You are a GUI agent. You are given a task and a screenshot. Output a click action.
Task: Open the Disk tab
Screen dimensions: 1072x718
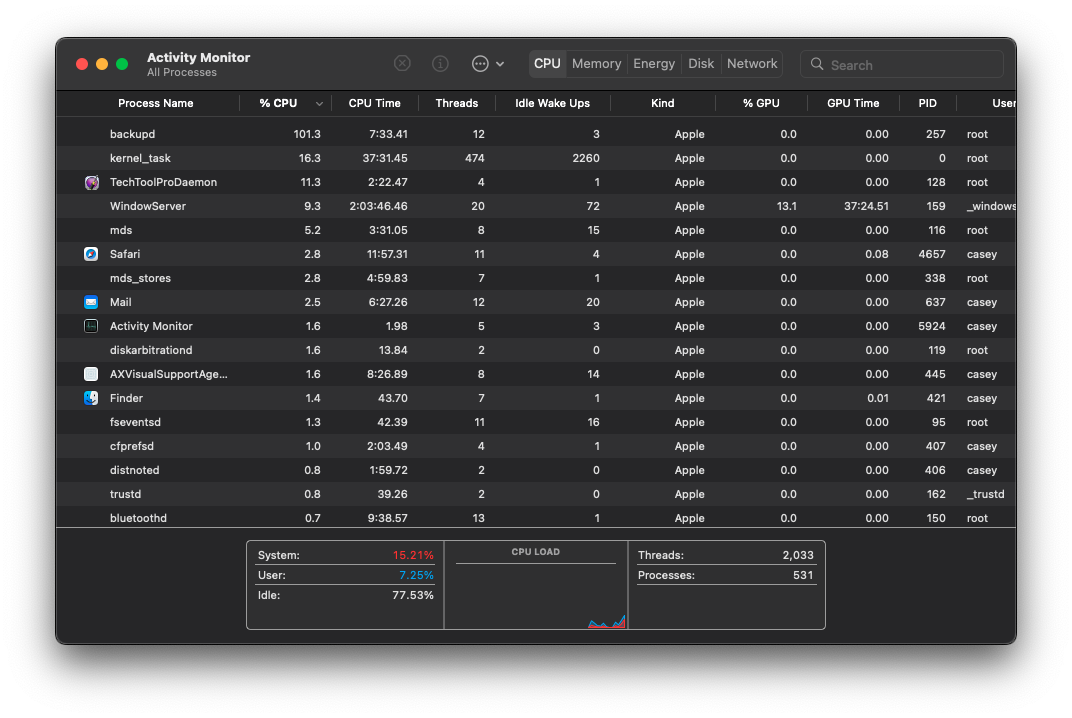click(x=701, y=64)
